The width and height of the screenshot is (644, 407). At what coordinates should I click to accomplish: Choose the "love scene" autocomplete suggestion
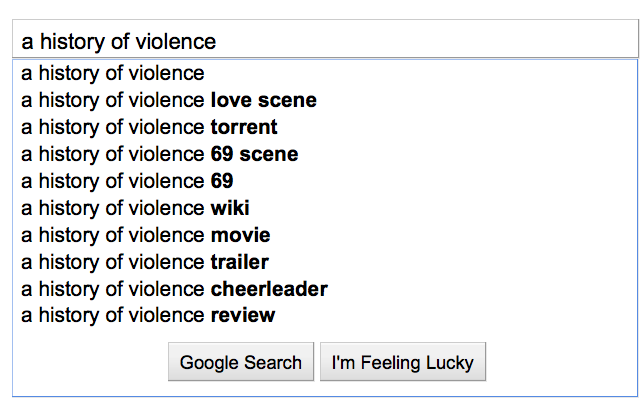[169, 100]
